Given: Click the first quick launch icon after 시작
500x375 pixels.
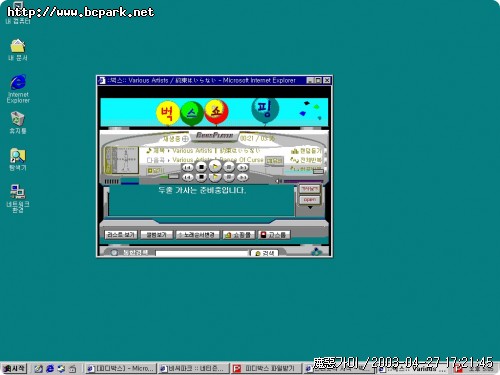Looking at the screenshot, I should click(38, 369).
